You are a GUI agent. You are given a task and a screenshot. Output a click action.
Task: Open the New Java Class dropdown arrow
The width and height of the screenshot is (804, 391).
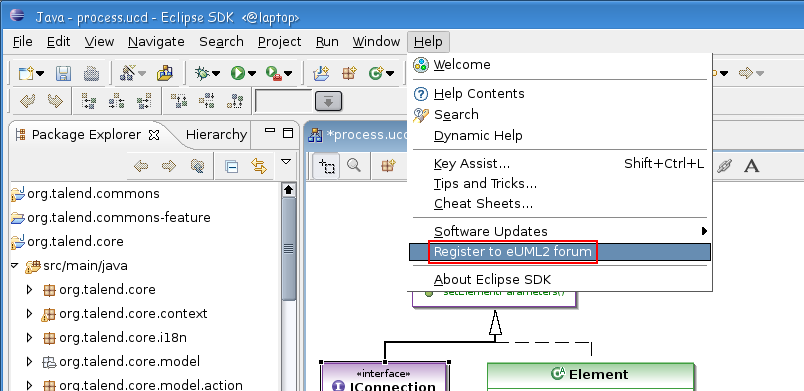point(390,74)
